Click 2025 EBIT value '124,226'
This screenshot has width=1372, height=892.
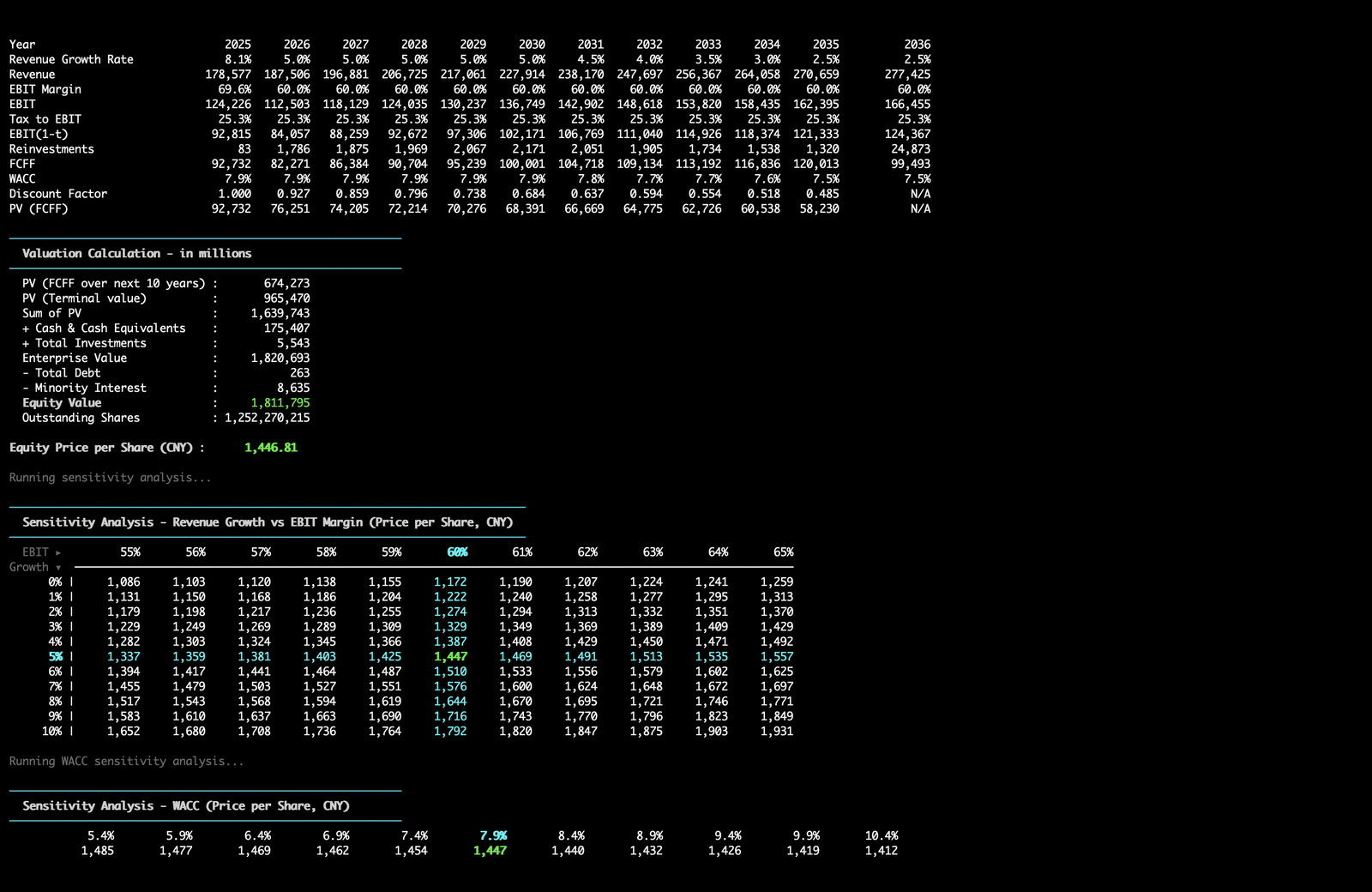228,104
